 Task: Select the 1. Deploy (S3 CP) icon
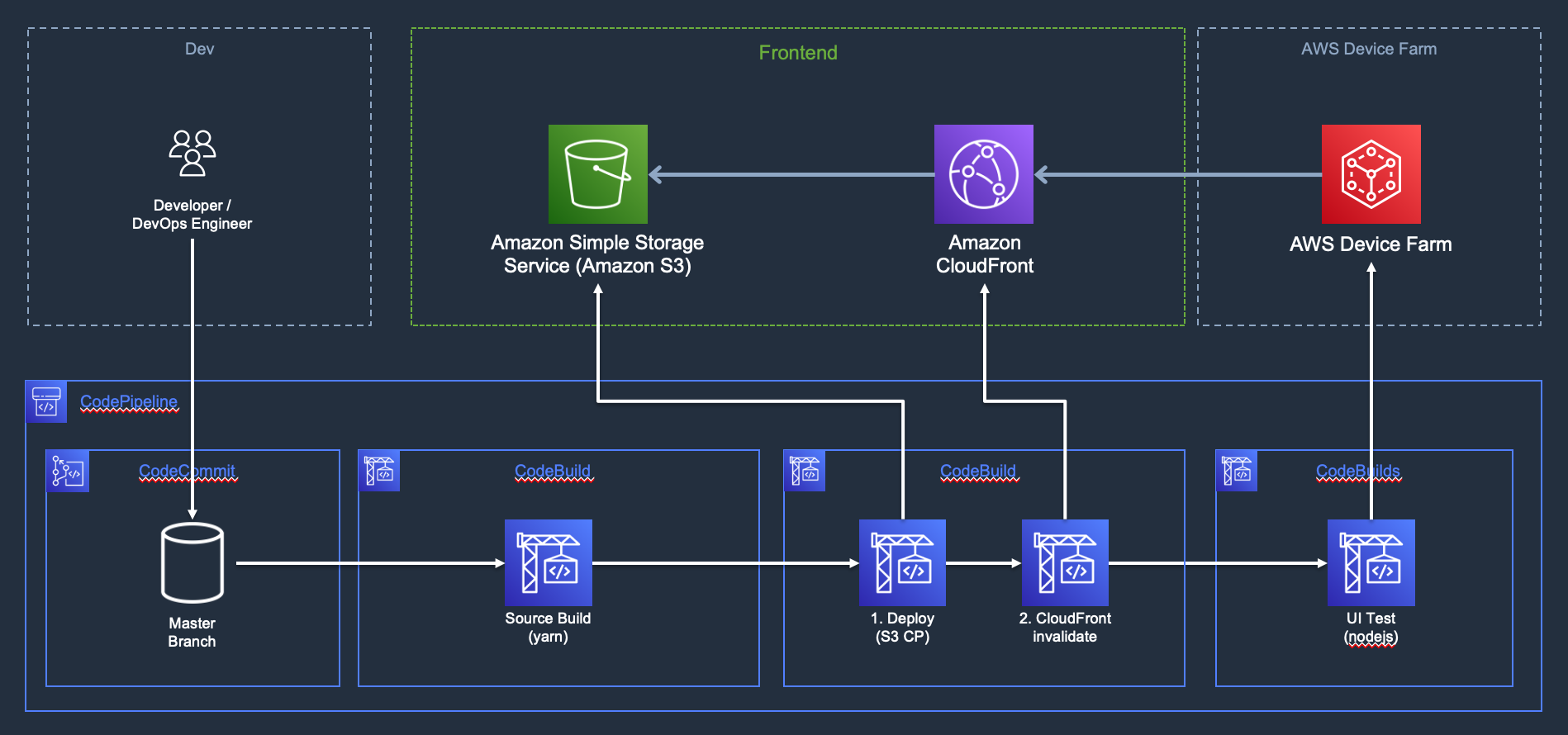(x=902, y=562)
